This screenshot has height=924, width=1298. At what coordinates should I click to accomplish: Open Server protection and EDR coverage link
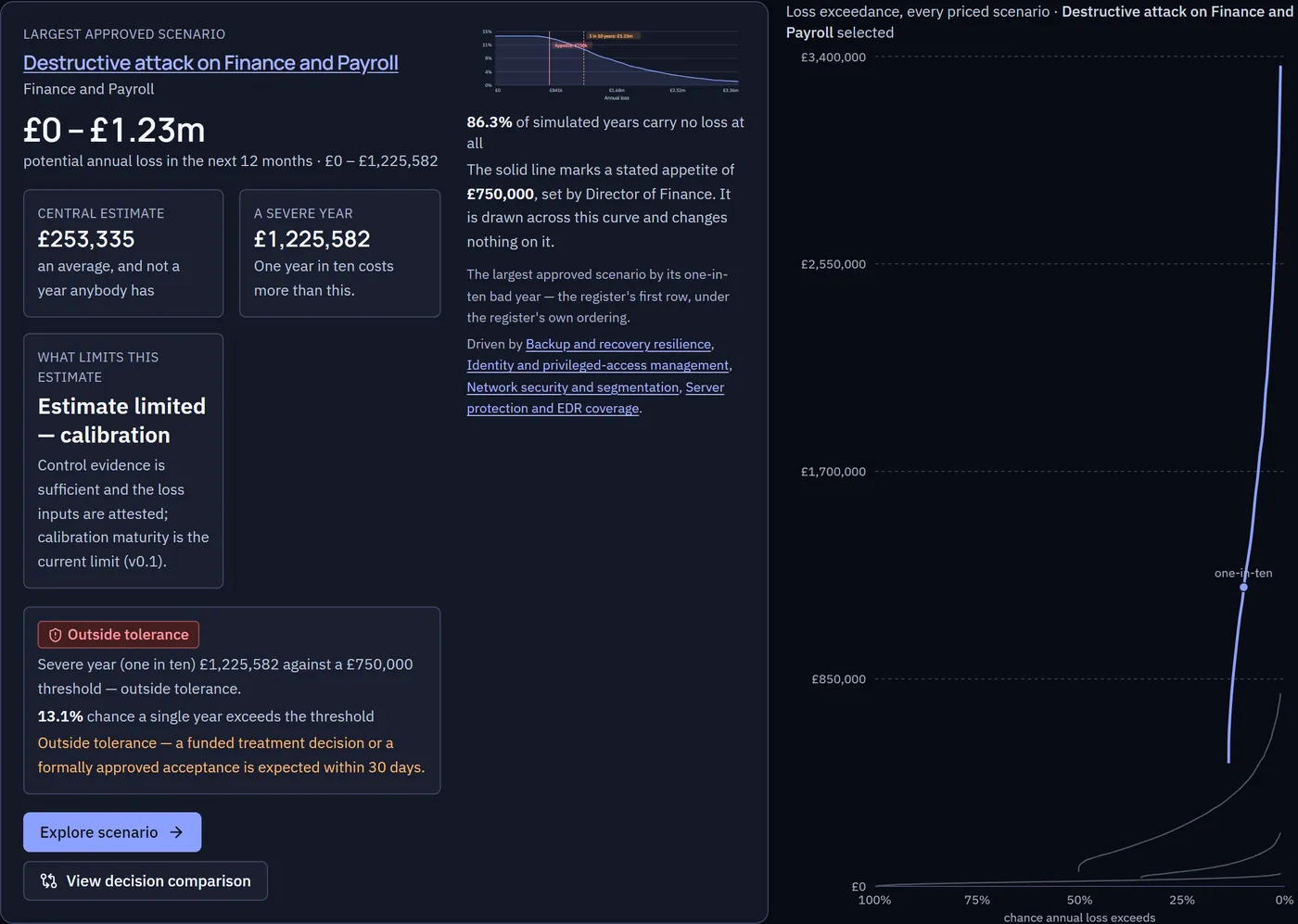click(595, 398)
